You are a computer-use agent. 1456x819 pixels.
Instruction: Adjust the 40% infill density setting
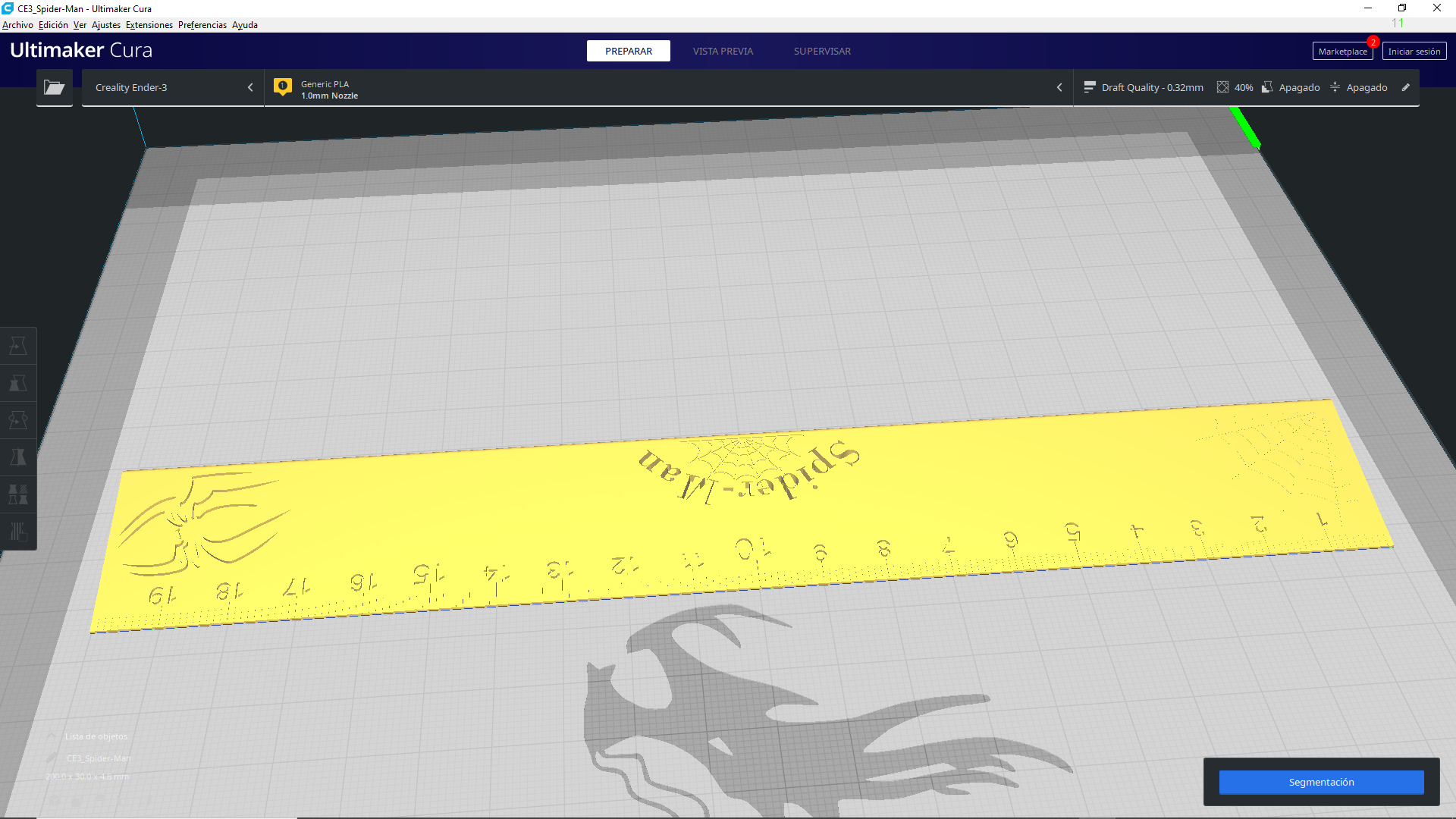[1235, 87]
